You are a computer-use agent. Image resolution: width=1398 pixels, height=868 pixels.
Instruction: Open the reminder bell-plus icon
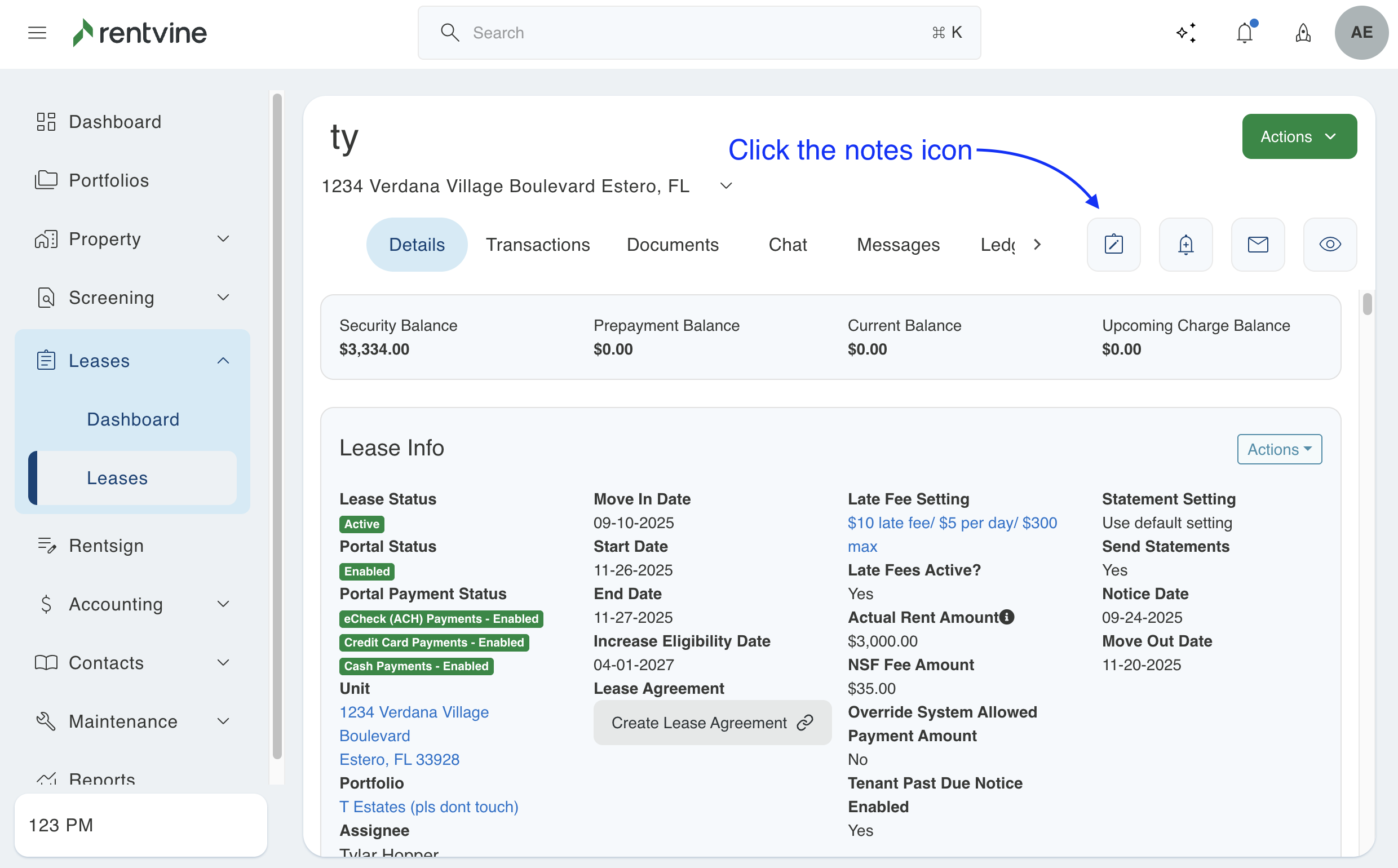(x=1185, y=245)
